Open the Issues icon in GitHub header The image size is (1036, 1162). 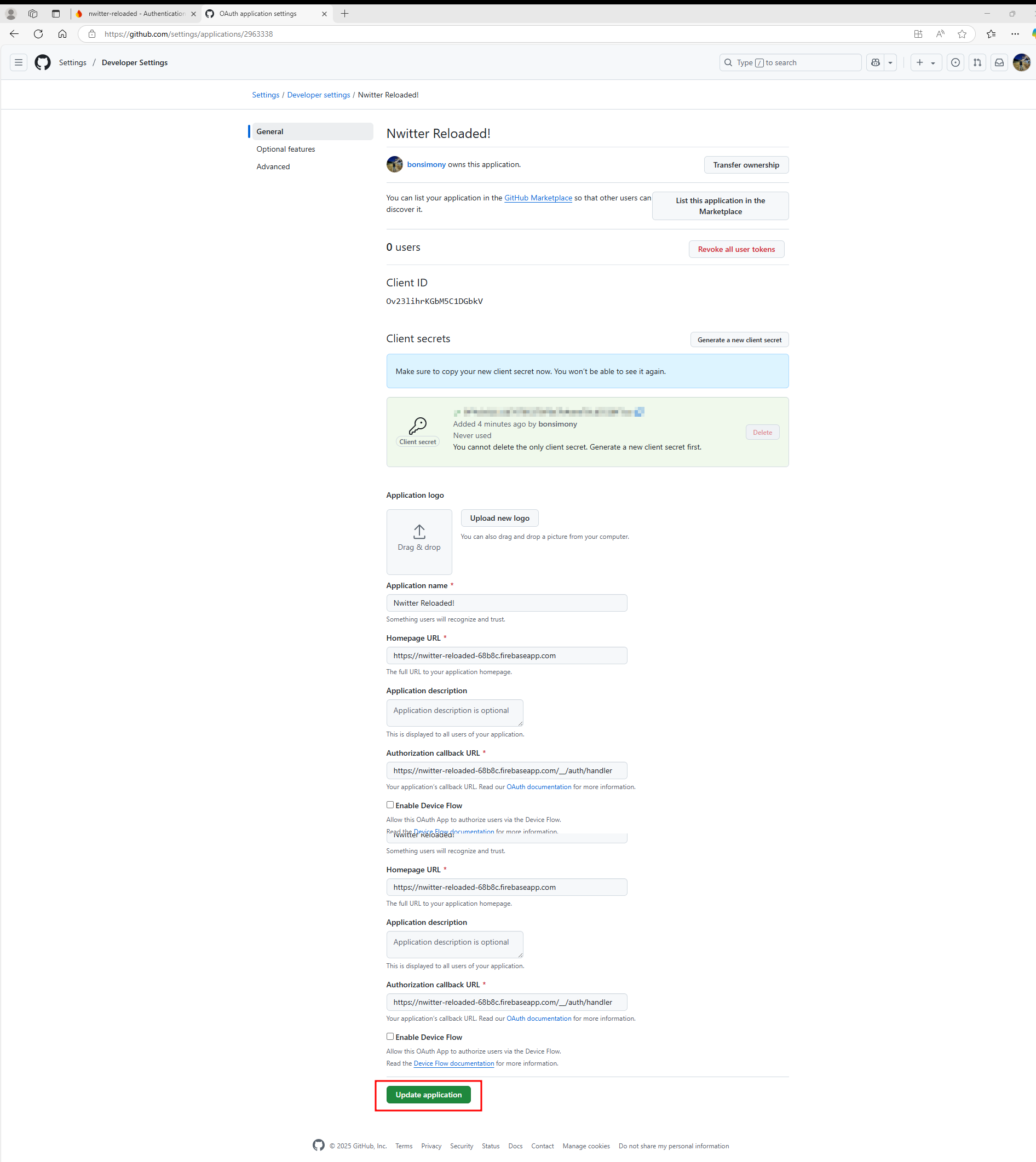[x=955, y=62]
